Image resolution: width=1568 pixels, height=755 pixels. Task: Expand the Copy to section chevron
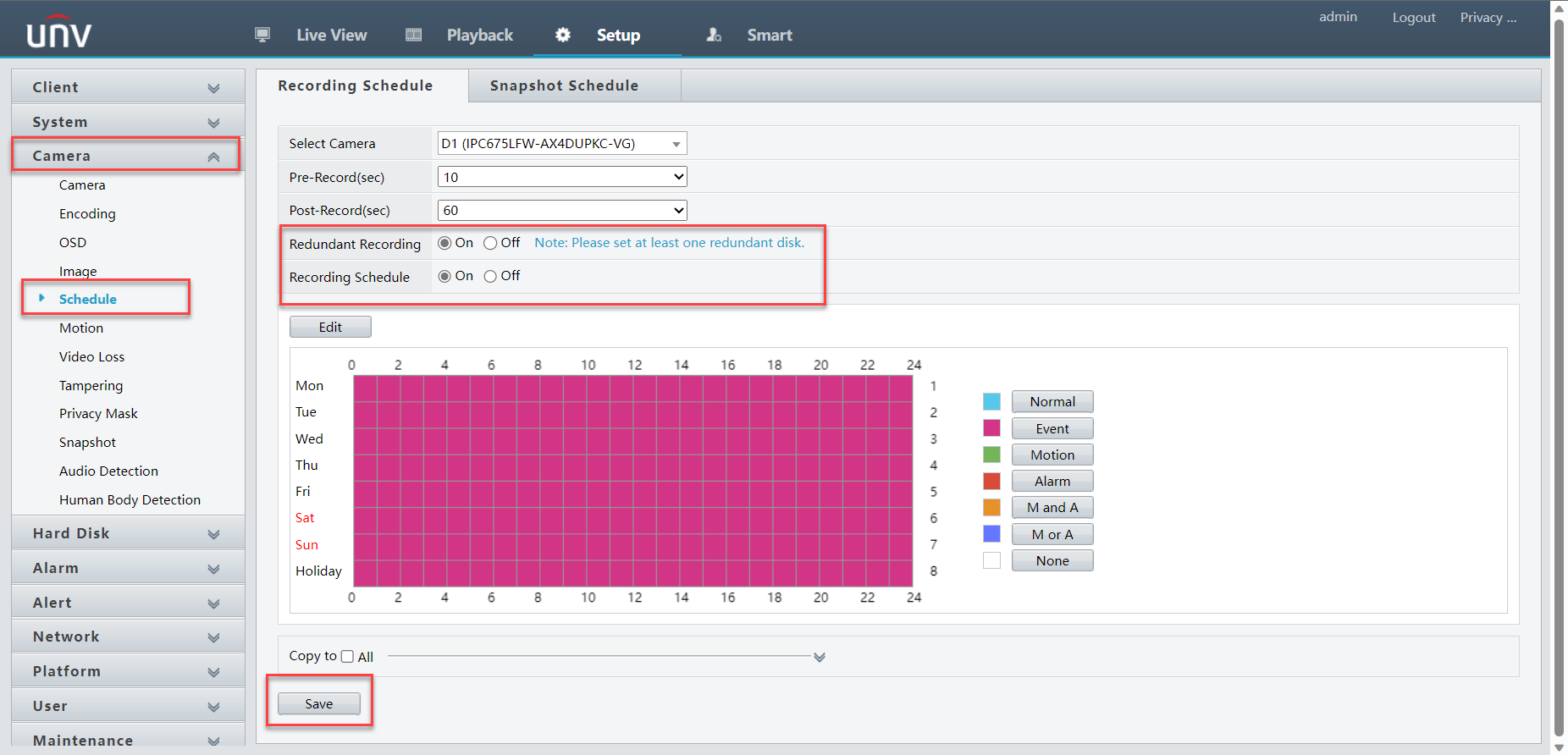point(819,657)
